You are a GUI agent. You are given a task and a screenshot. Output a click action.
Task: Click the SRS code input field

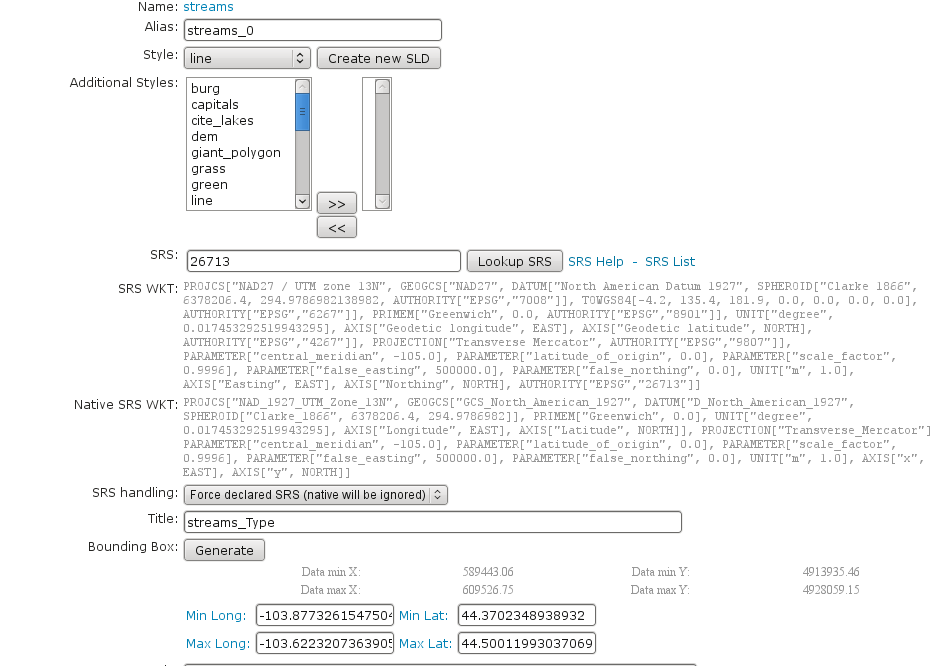(x=322, y=261)
